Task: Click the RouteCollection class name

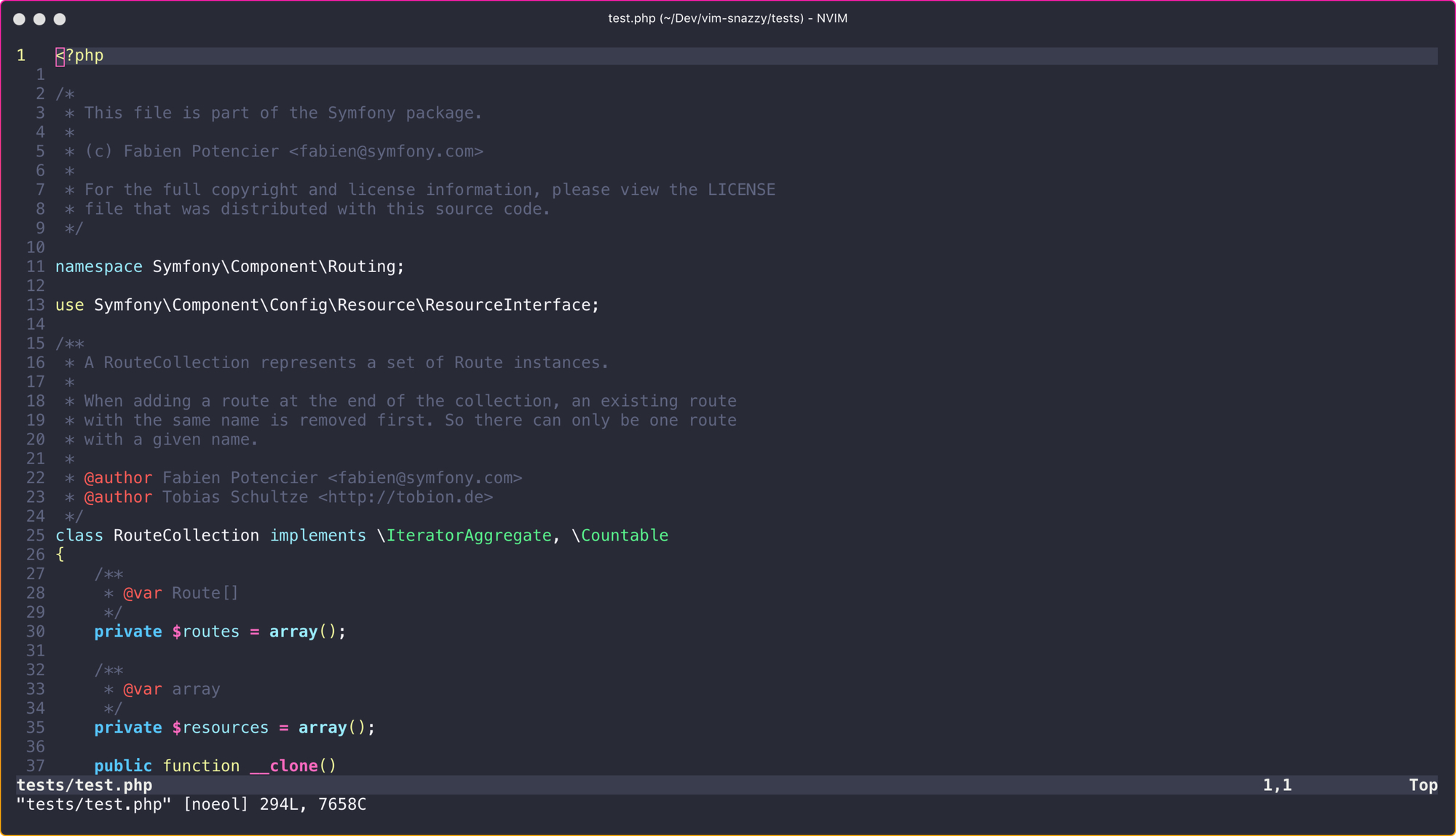Action: tap(186, 536)
